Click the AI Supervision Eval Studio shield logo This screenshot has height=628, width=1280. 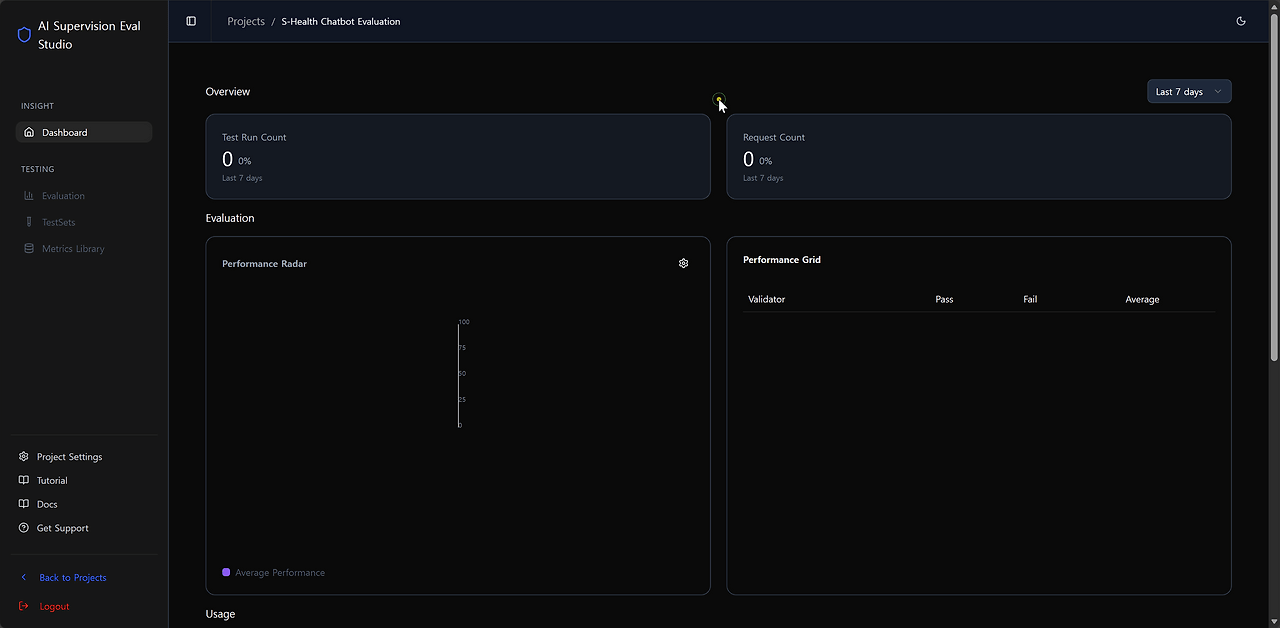tap(24, 34)
